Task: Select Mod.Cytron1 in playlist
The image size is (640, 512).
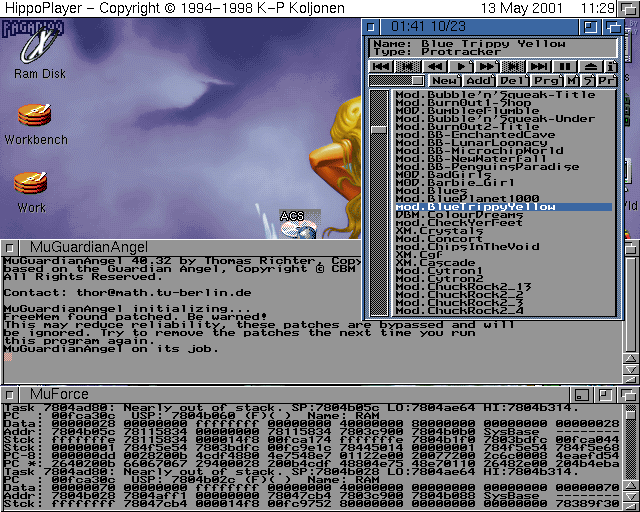Action: [x=504, y=271]
